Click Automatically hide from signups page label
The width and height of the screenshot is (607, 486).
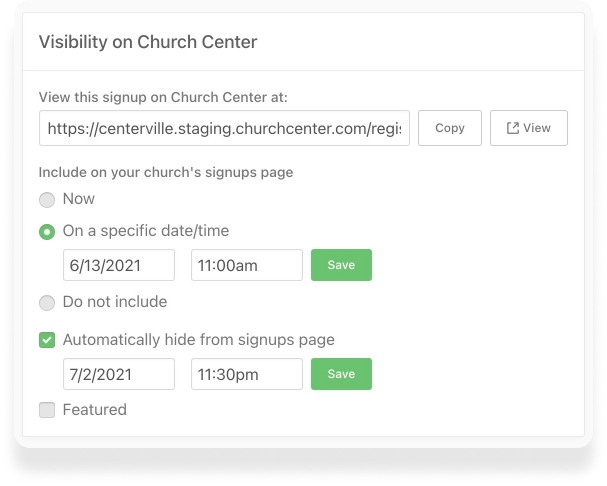[x=198, y=340]
